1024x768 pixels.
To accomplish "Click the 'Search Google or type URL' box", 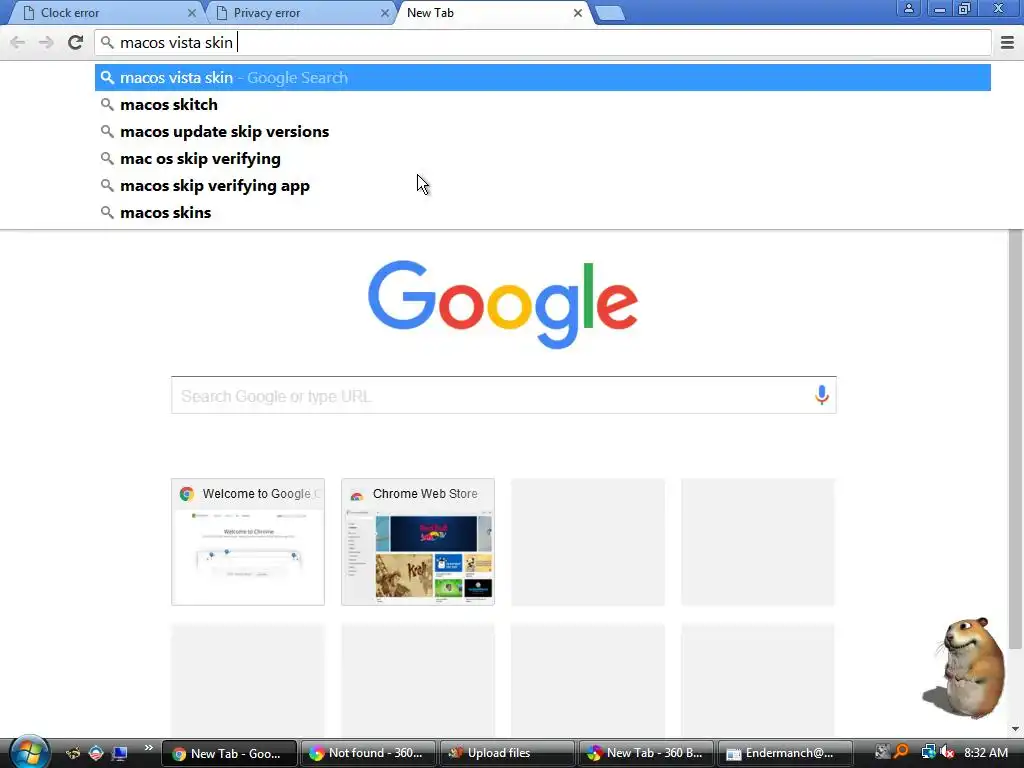I will pyautogui.click(x=504, y=395).
